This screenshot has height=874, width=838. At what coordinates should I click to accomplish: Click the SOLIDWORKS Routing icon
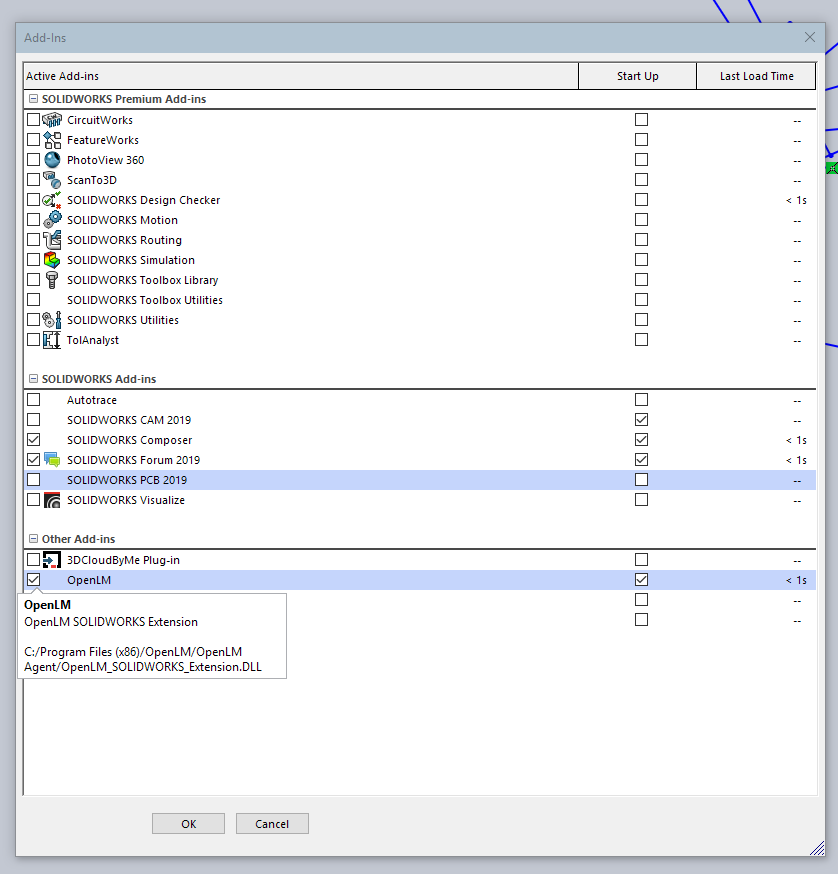pos(51,239)
